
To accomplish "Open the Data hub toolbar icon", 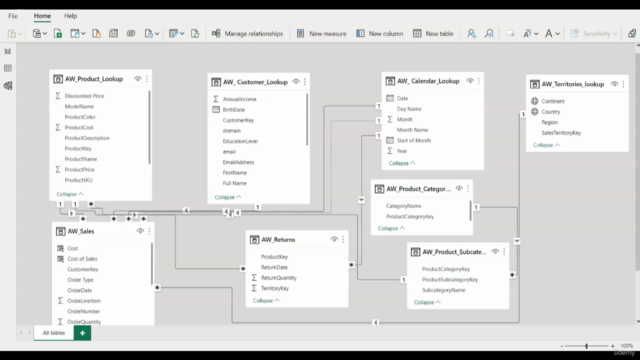I will point(77,33).
